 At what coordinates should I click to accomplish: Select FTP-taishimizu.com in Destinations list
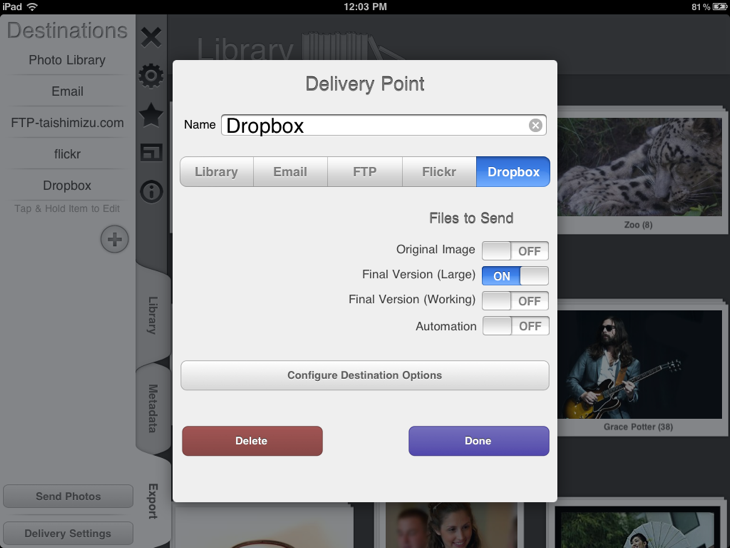pyautogui.click(x=67, y=123)
